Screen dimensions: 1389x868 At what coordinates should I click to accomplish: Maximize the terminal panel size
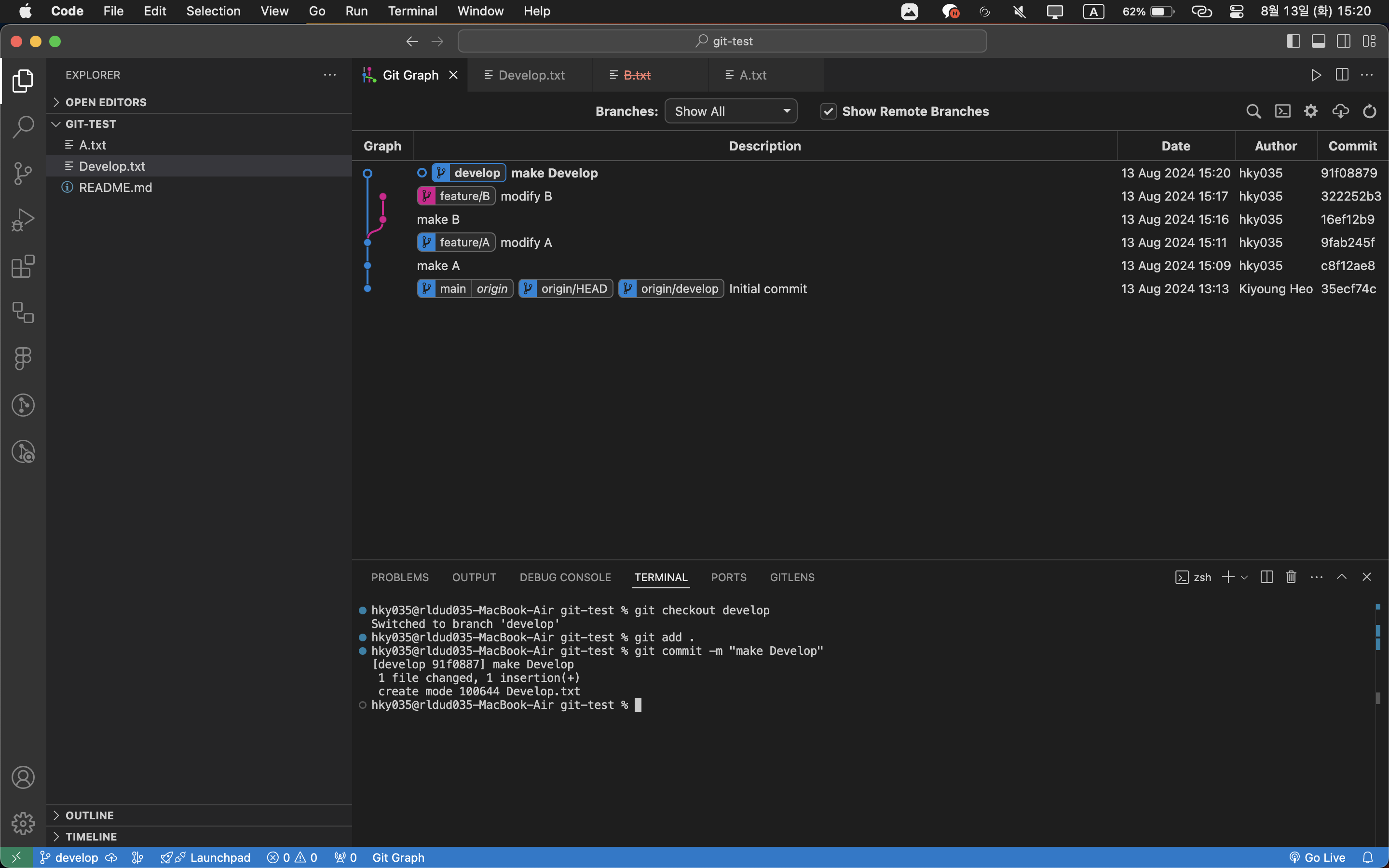[x=1342, y=577]
